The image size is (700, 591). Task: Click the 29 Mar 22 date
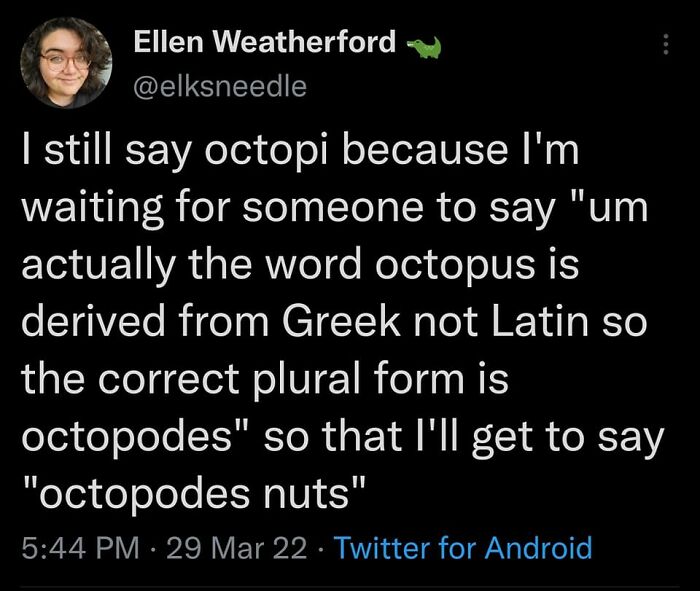pos(237,548)
